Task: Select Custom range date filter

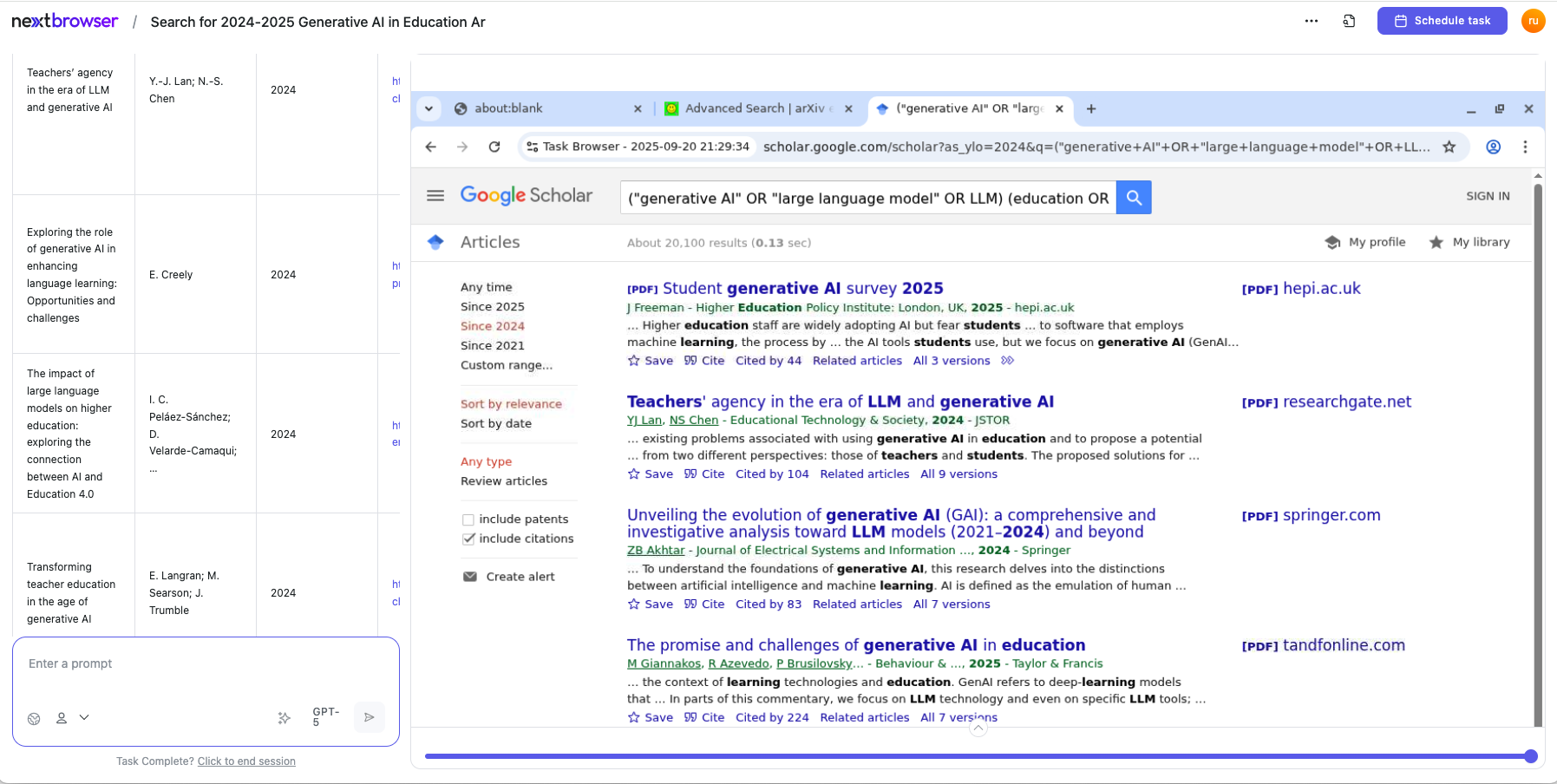Action: pyautogui.click(x=506, y=365)
